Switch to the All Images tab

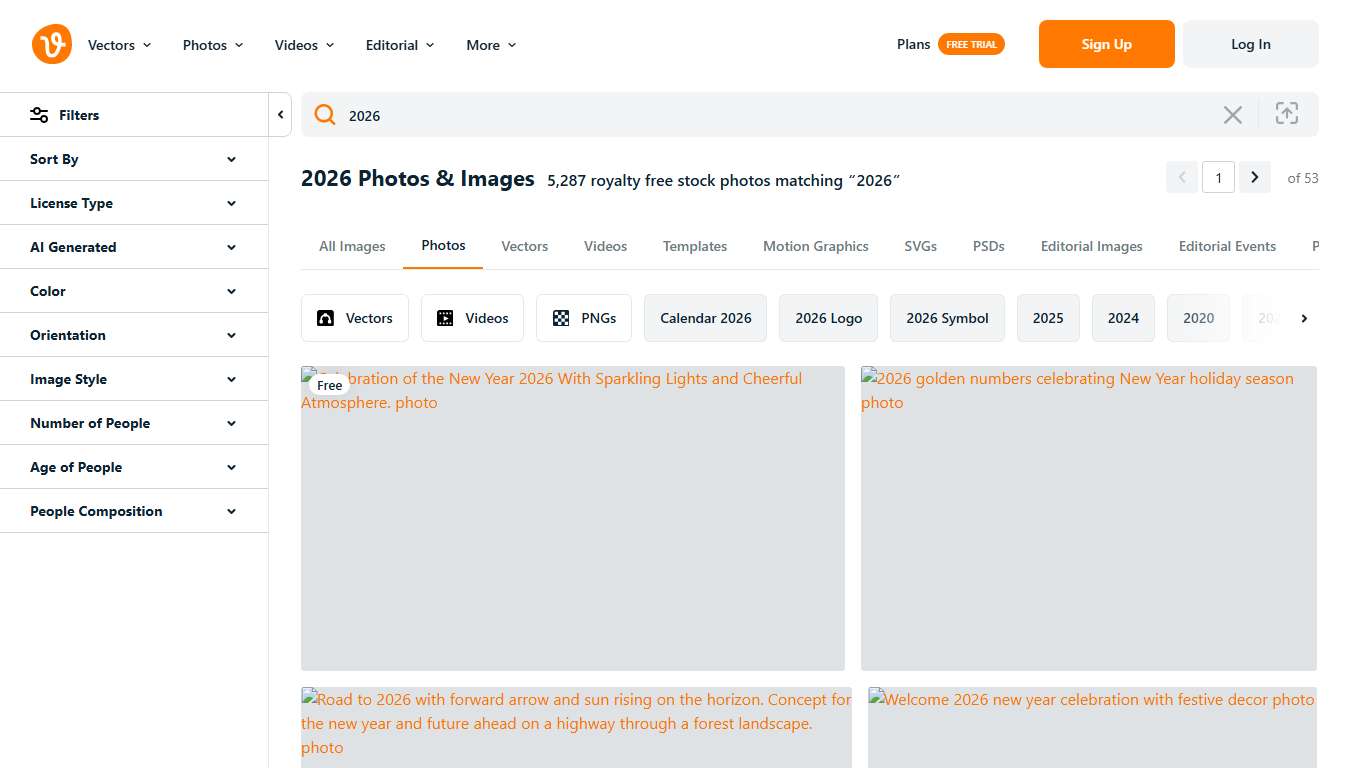(x=352, y=245)
